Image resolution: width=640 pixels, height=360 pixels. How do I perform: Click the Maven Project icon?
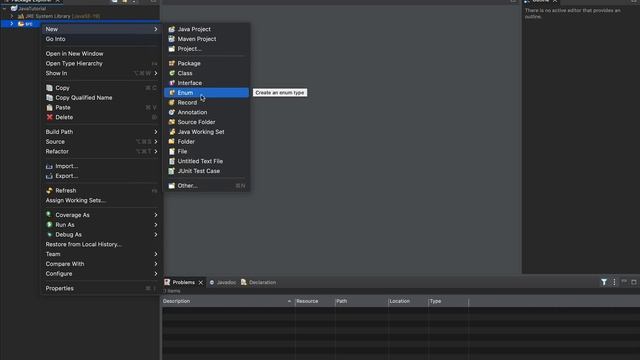coord(172,39)
